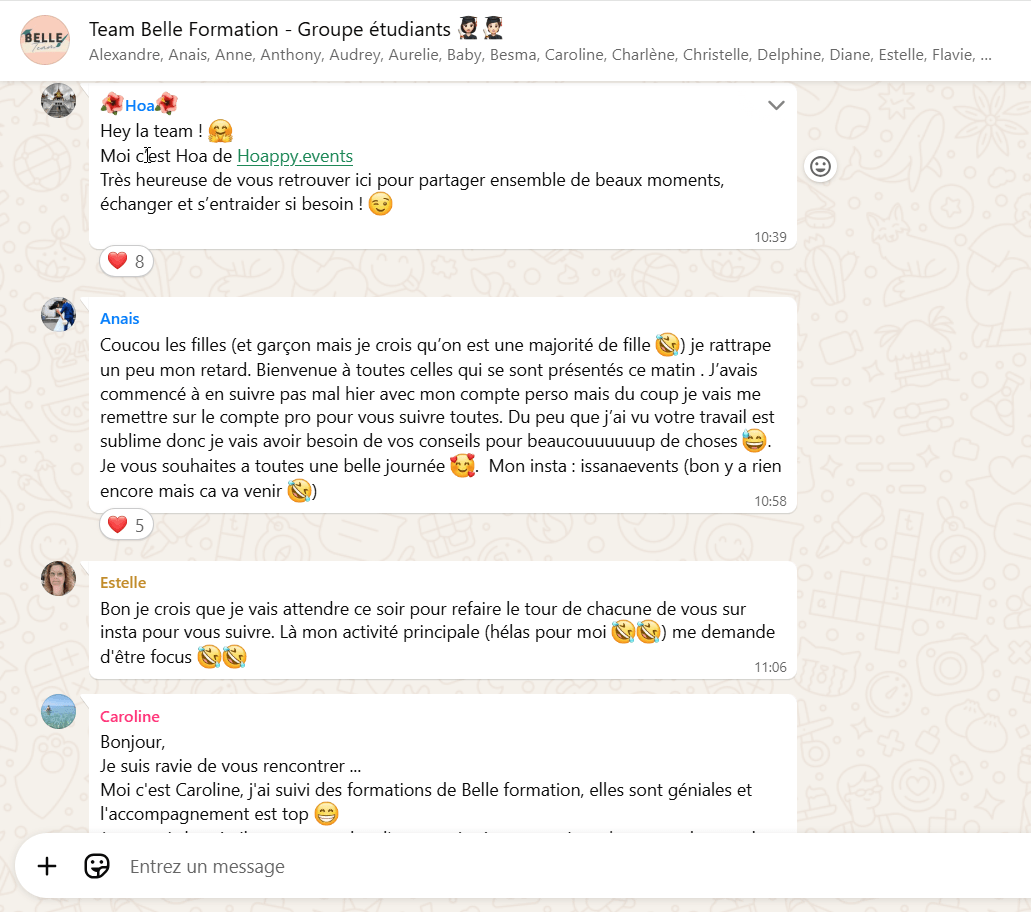View Caroline's profile picture

tap(59, 711)
